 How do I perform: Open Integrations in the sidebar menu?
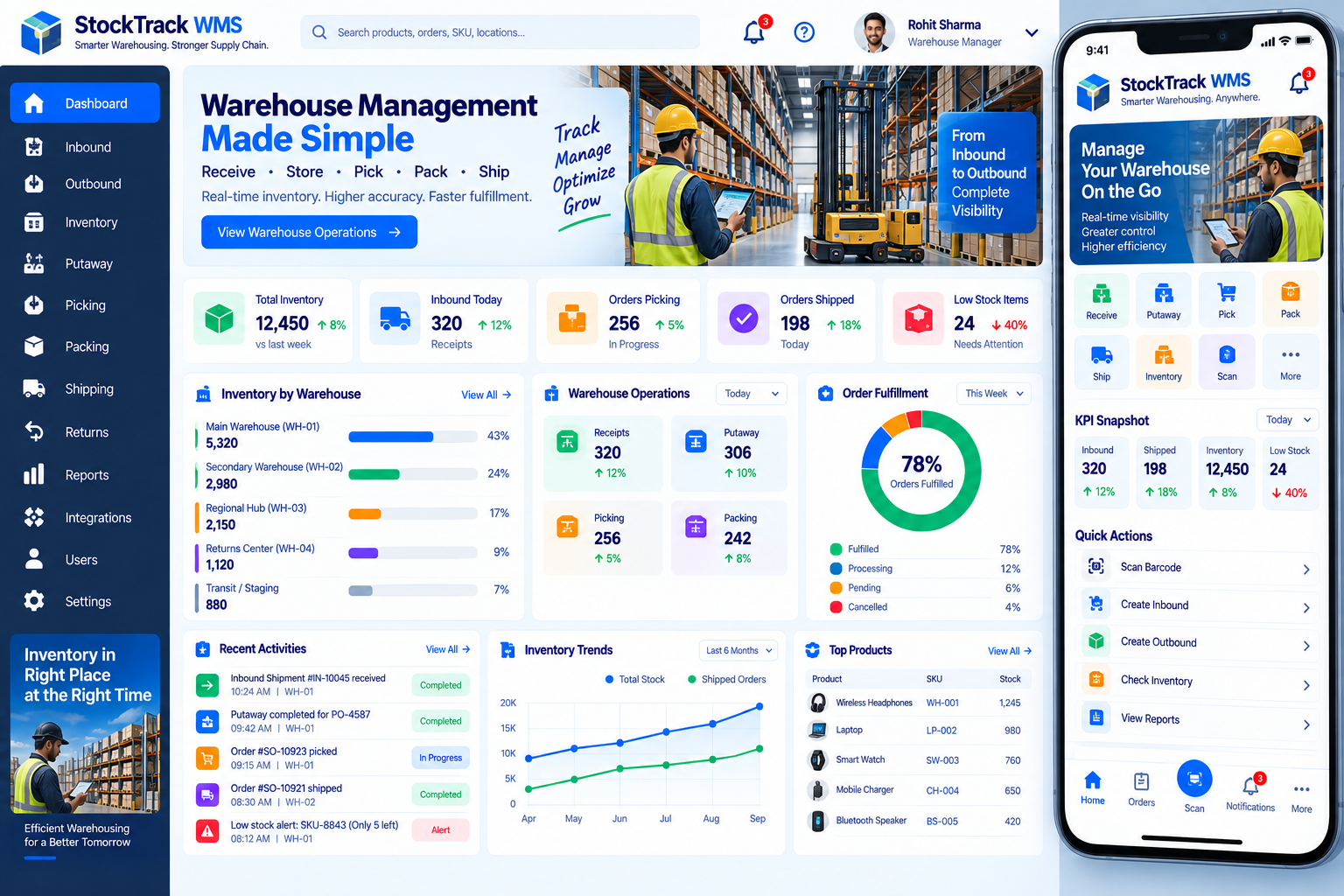click(x=85, y=518)
